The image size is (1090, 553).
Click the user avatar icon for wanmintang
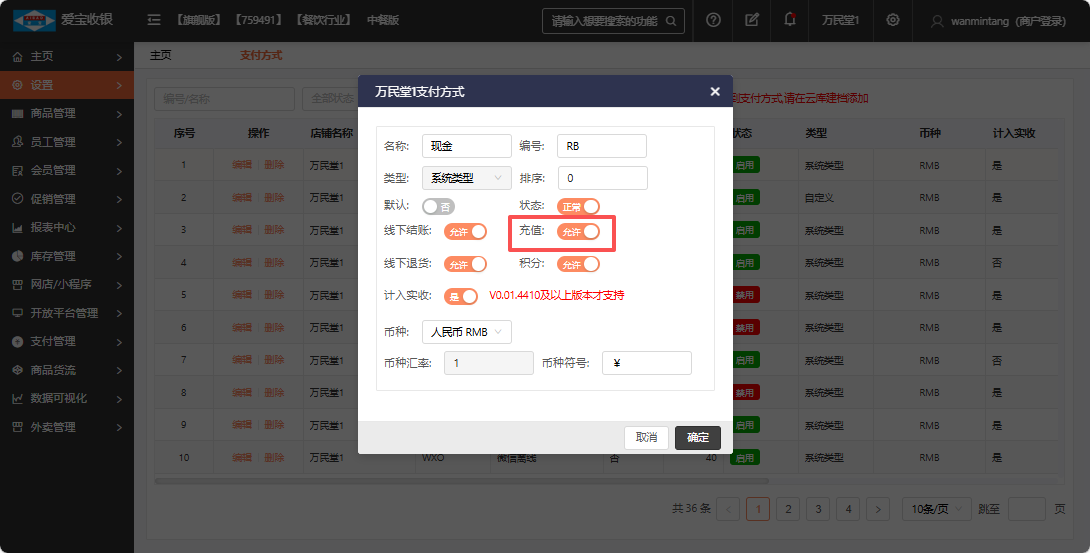937,20
